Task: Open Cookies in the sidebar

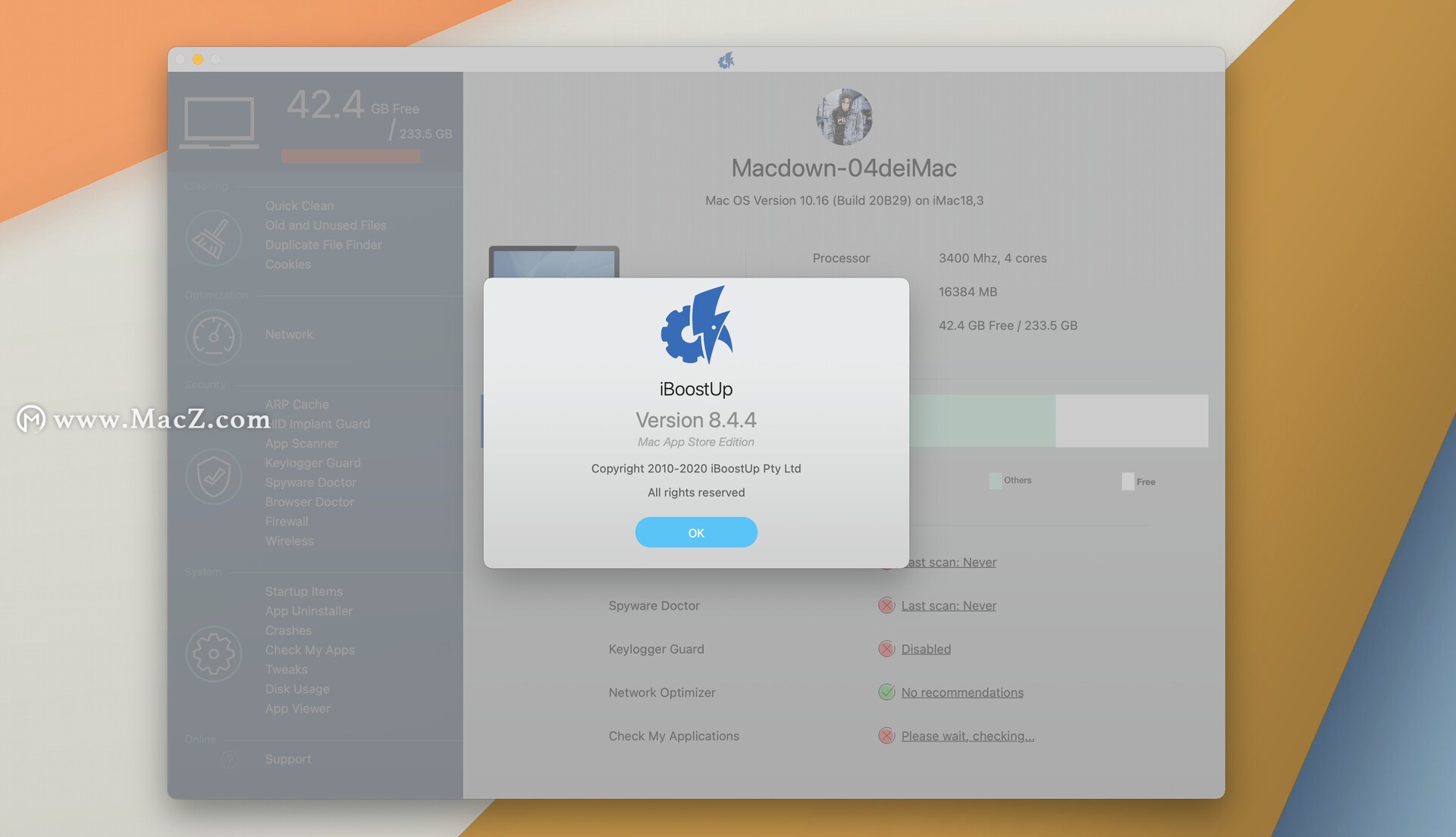Action: click(287, 265)
